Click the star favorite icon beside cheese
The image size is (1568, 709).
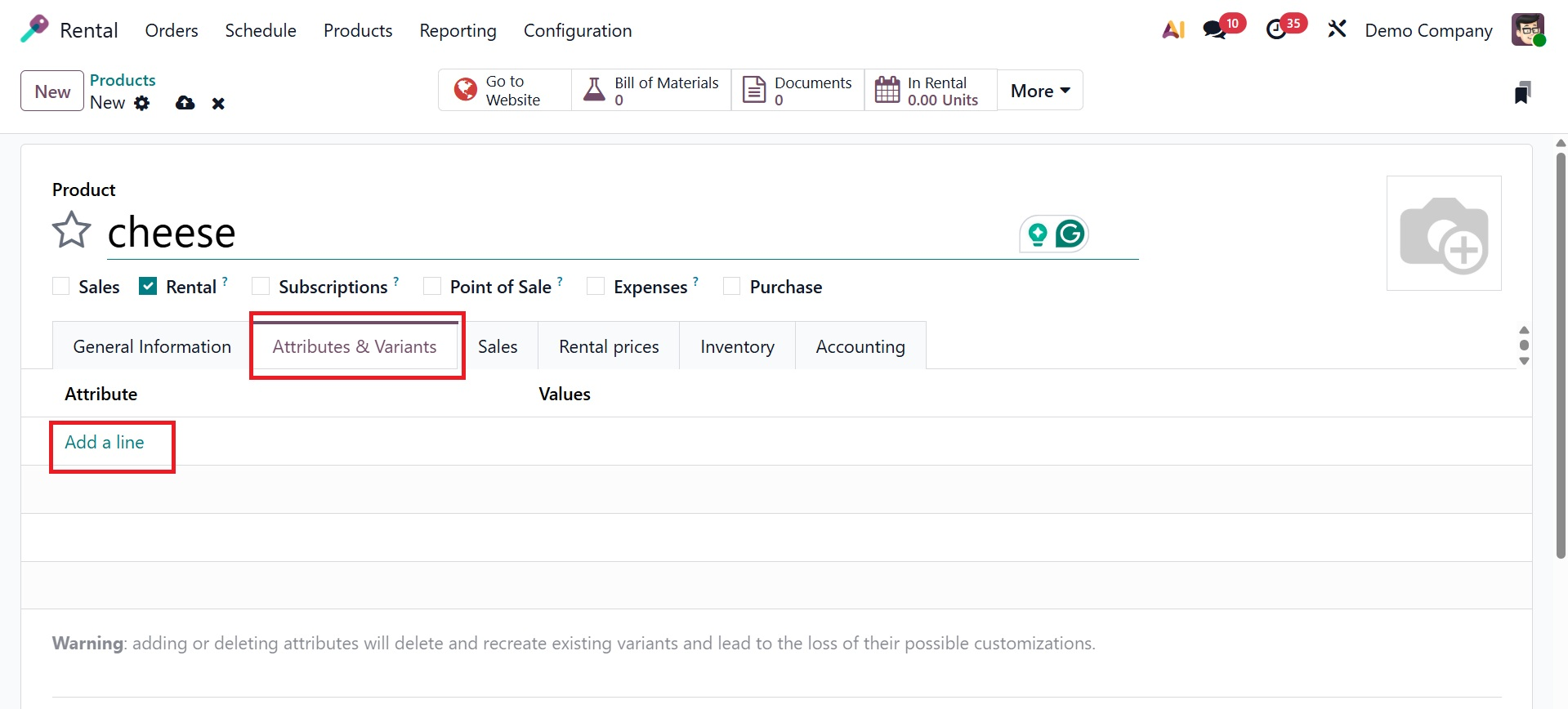[x=71, y=230]
